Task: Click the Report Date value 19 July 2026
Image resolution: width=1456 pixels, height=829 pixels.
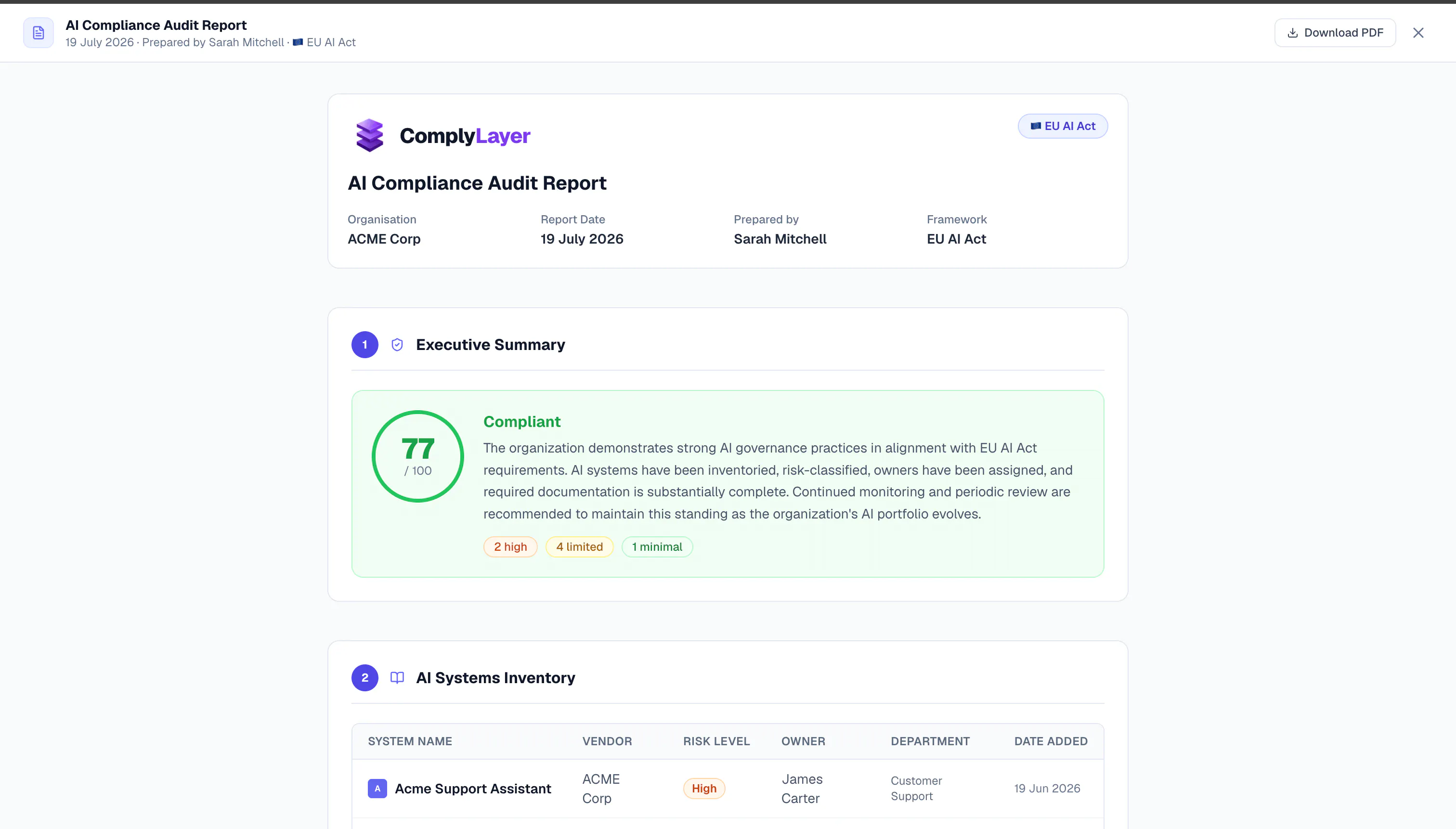Action: (x=581, y=239)
